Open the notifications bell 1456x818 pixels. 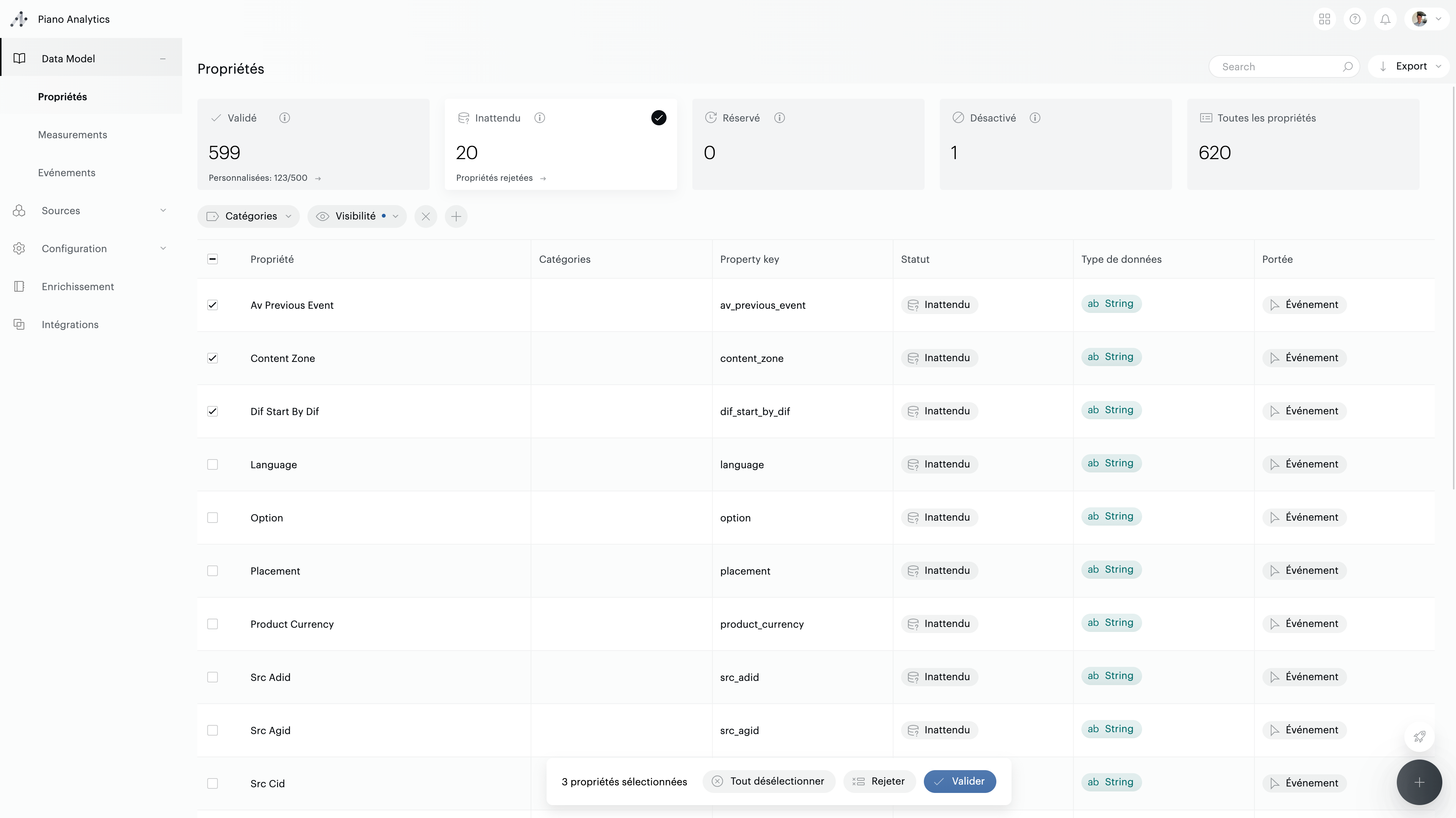[1385, 19]
